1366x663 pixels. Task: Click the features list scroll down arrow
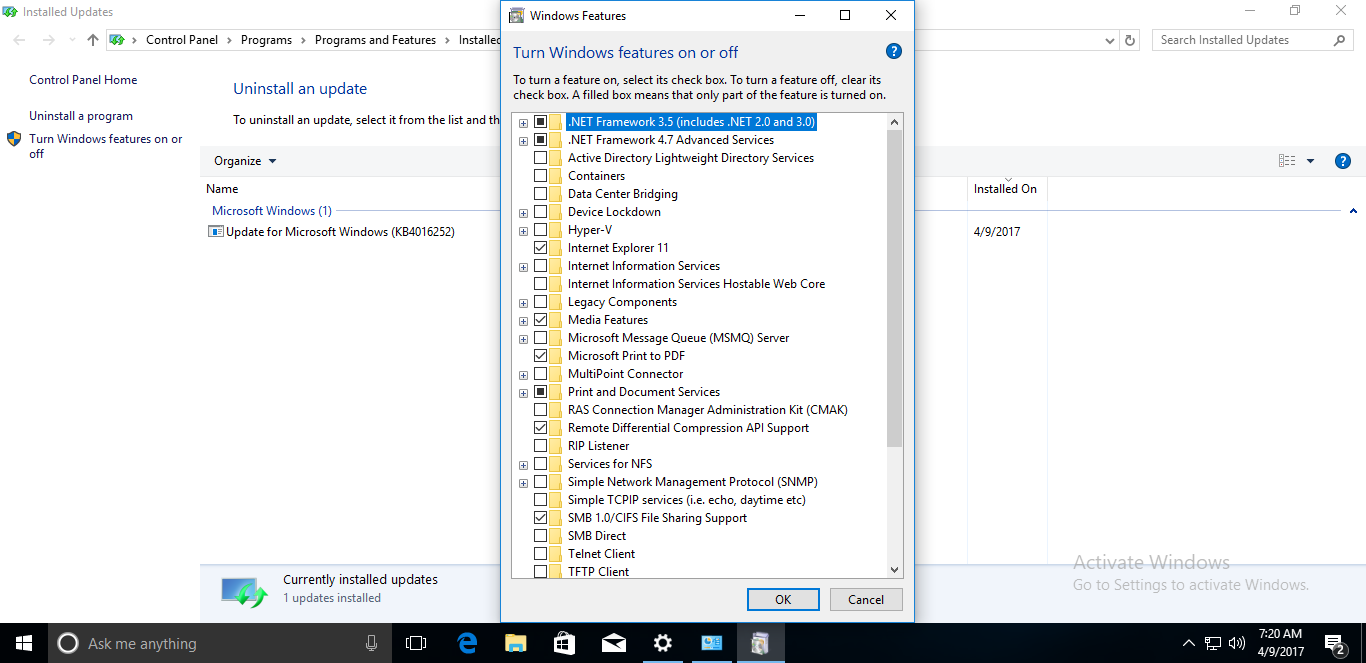(894, 570)
